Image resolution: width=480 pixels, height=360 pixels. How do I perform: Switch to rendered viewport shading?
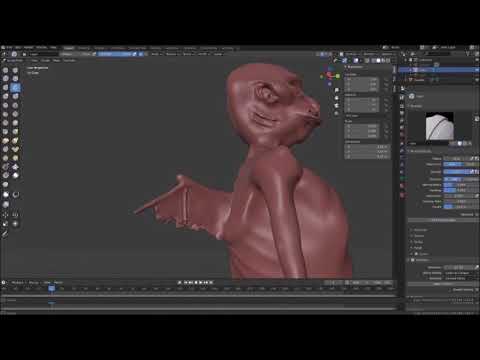tap(388, 60)
